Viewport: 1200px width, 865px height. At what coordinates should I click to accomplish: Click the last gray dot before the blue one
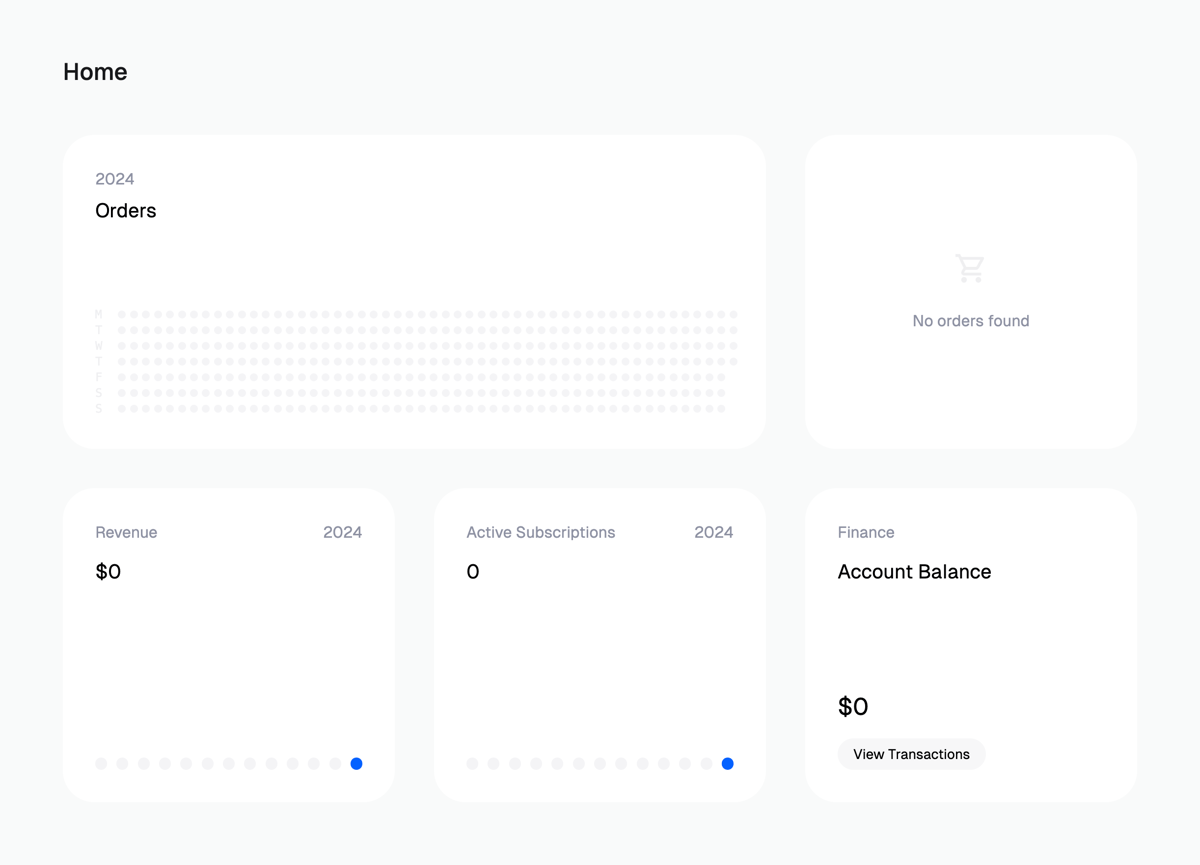334,763
